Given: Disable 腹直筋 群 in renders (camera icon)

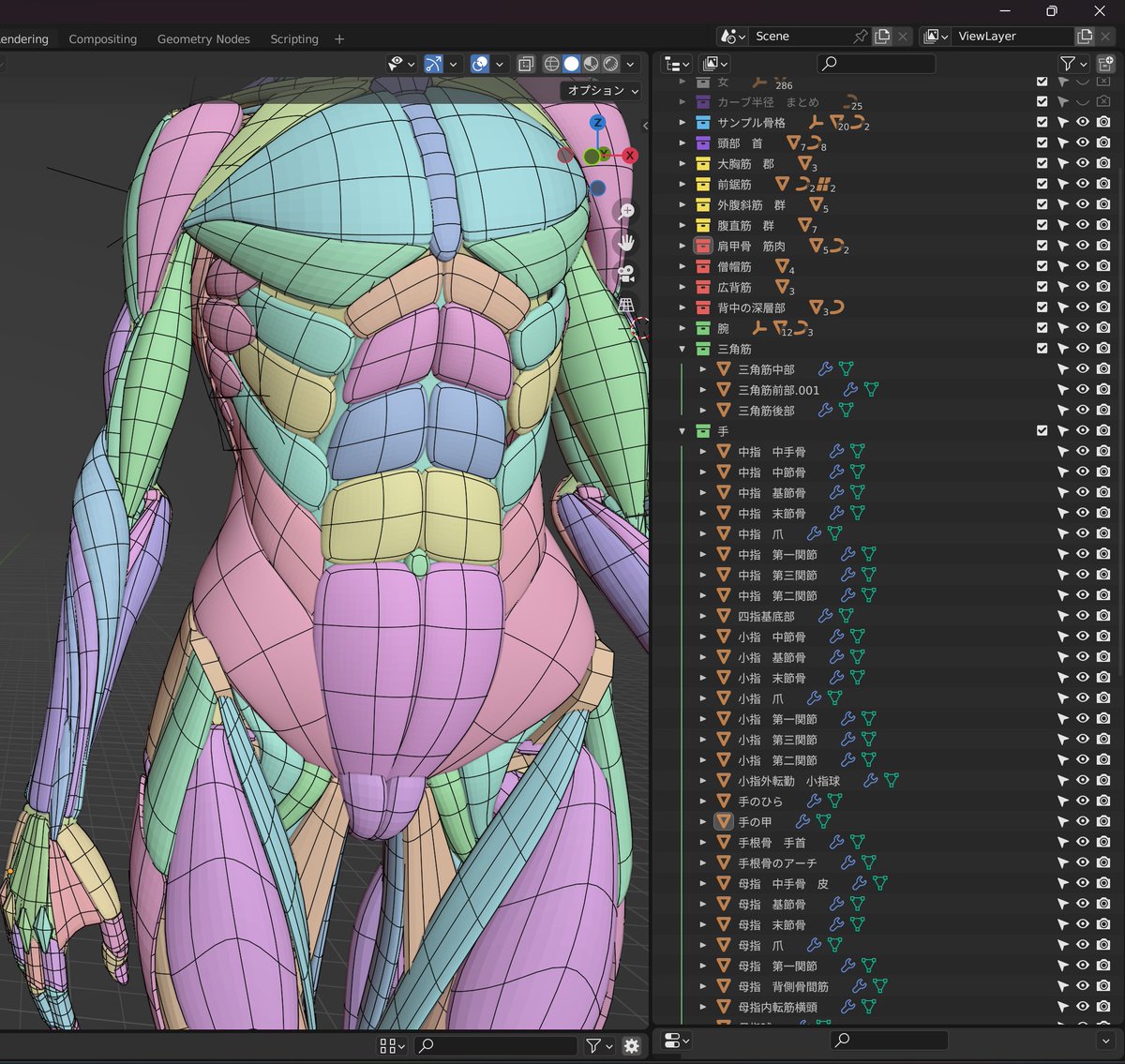Looking at the screenshot, I should point(1103,225).
